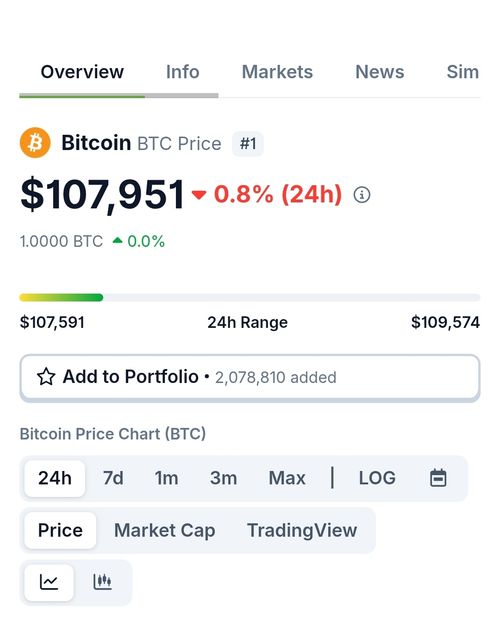This screenshot has width=500, height=640.
Task: Select the 24h chart timeframe
Action: (x=55, y=478)
